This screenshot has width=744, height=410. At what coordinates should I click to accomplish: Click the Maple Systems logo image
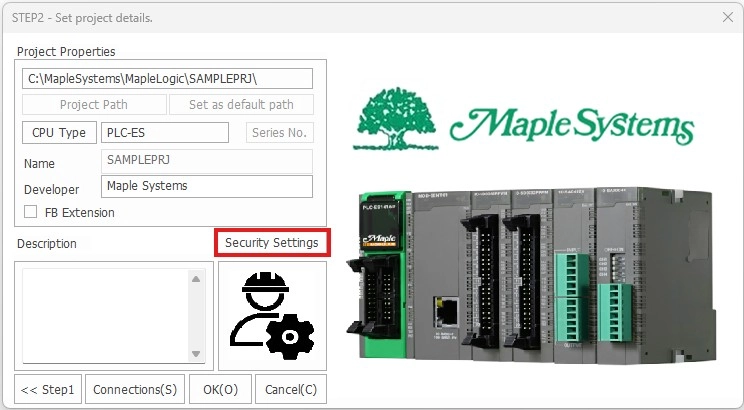tap(523, 119)
